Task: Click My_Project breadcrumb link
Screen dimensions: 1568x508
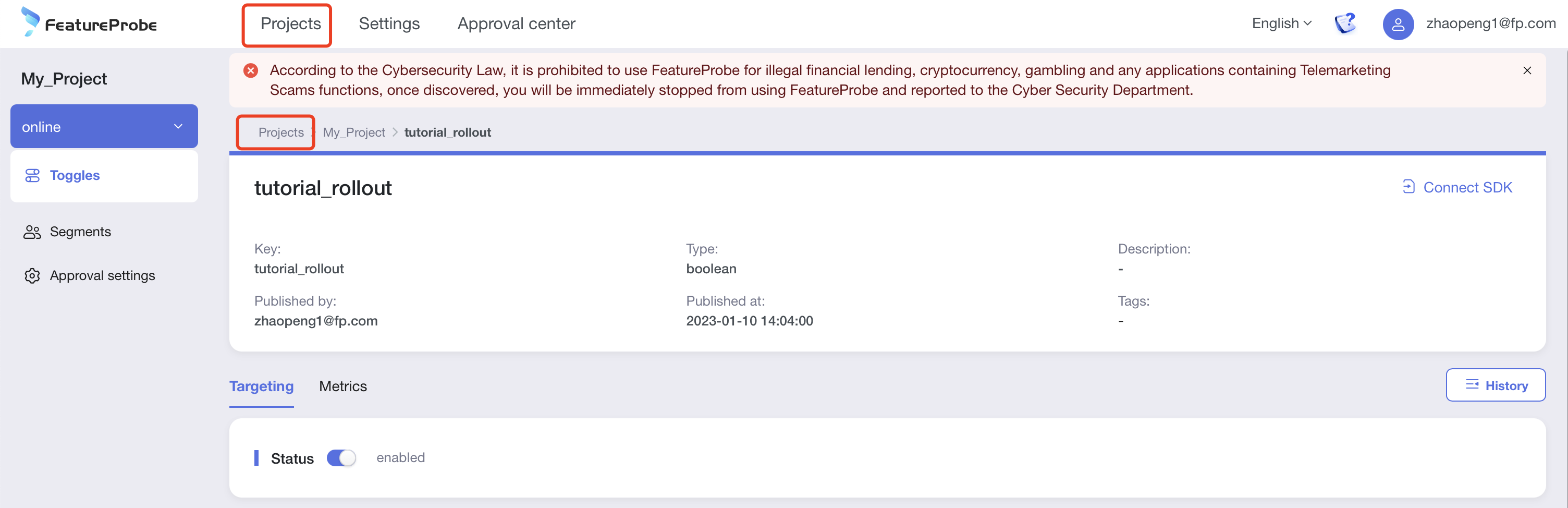Action: 353,133
